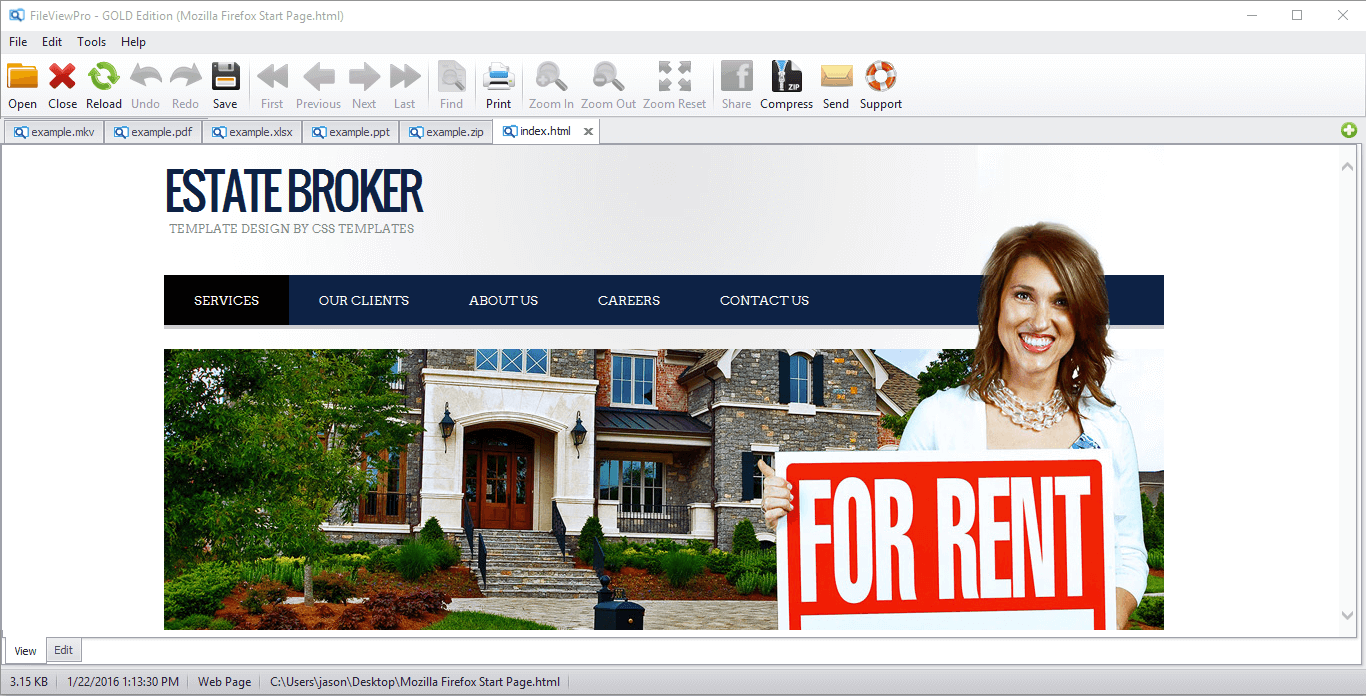Viewport: 1366px width, 696px height.
Task: Click the Compress ZIP icon
Action: (786, 77)
